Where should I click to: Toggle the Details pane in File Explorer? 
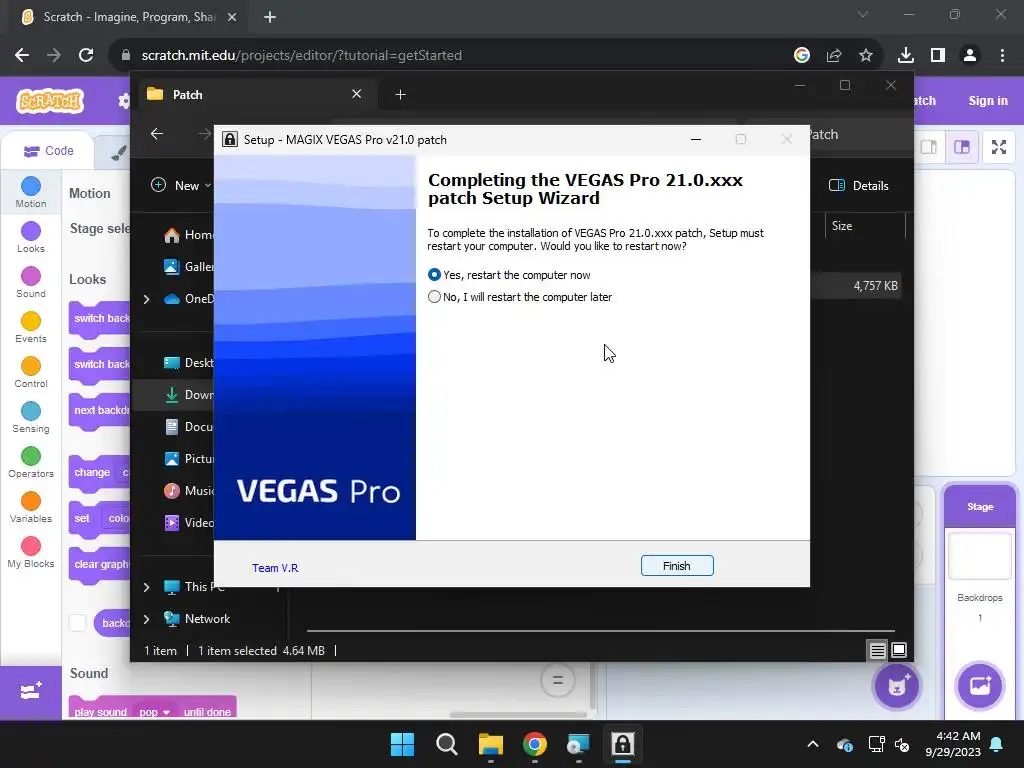858,185
